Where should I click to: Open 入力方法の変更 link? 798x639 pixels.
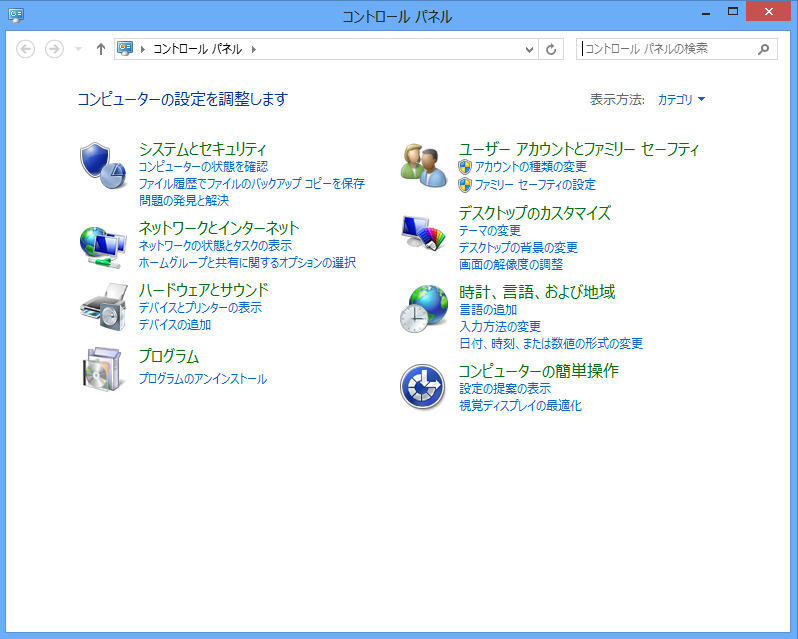[x=500, y=326]
